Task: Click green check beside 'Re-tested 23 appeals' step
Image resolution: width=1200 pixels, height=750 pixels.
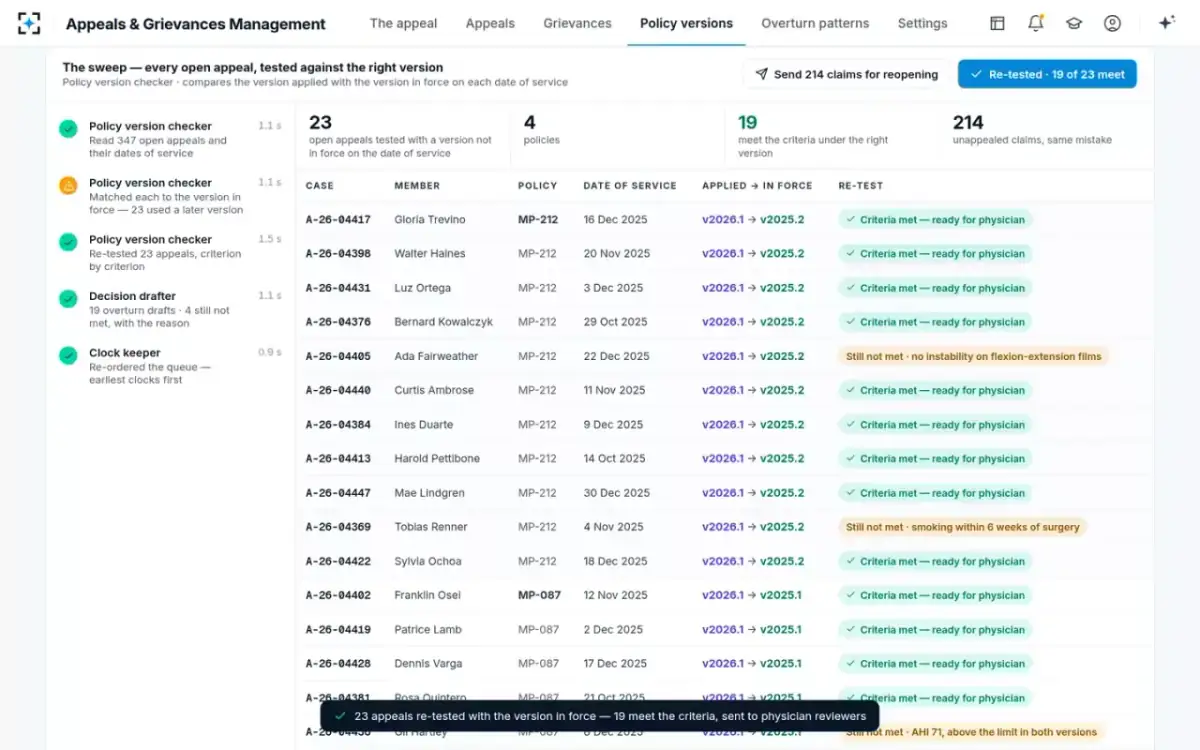Action: [x=68, y=242]
